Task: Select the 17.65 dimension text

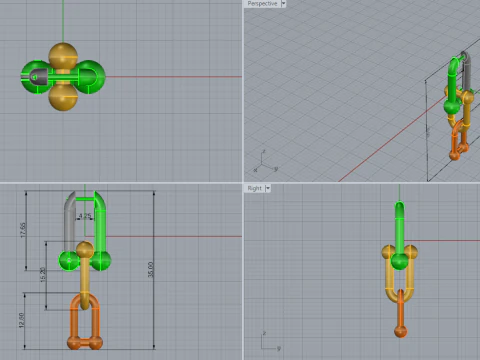Action: [x=23, y=230]
